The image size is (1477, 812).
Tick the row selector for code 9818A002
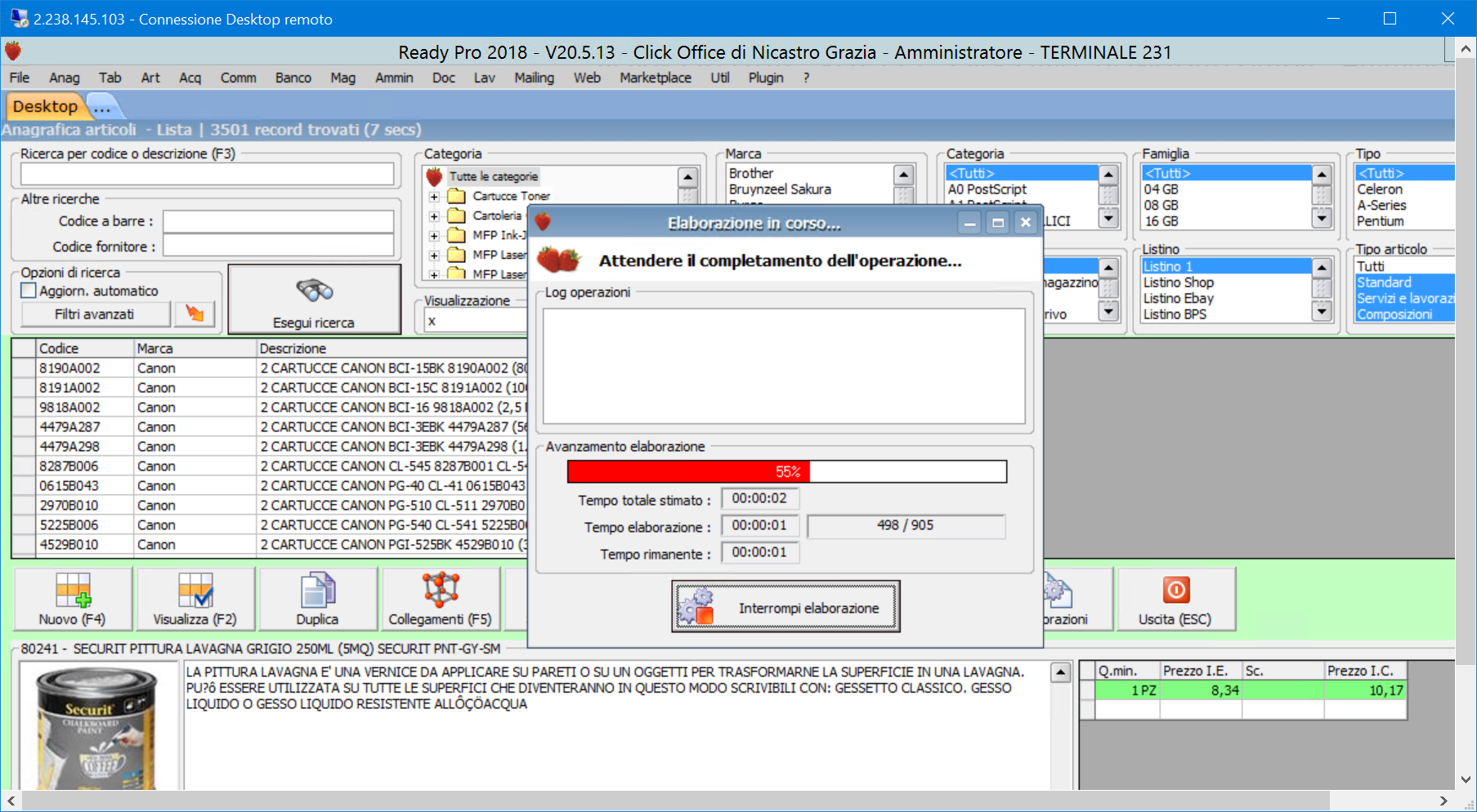[24, 408]
